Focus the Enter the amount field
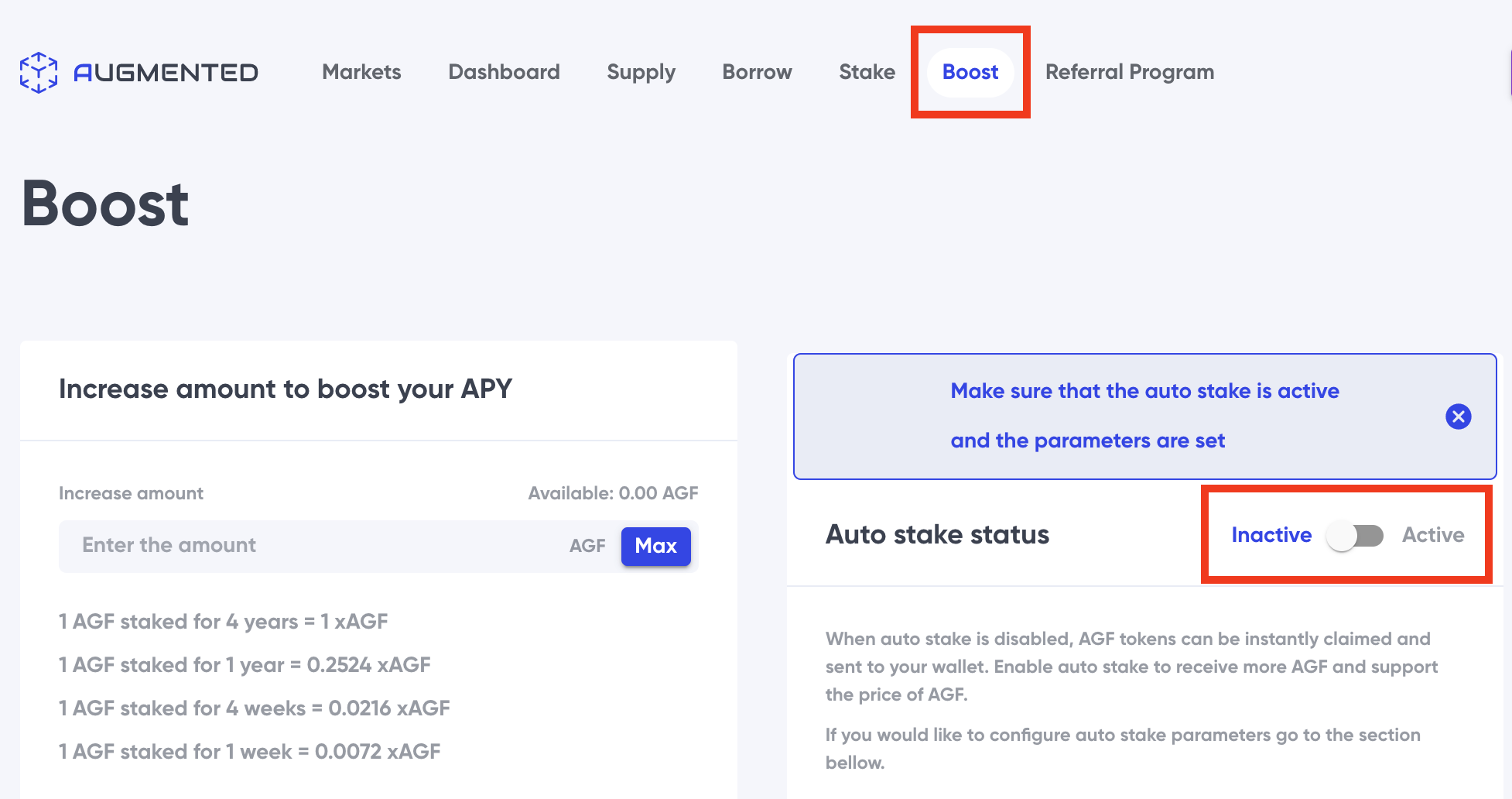1512x799 pixels. (x=310, y=546)
